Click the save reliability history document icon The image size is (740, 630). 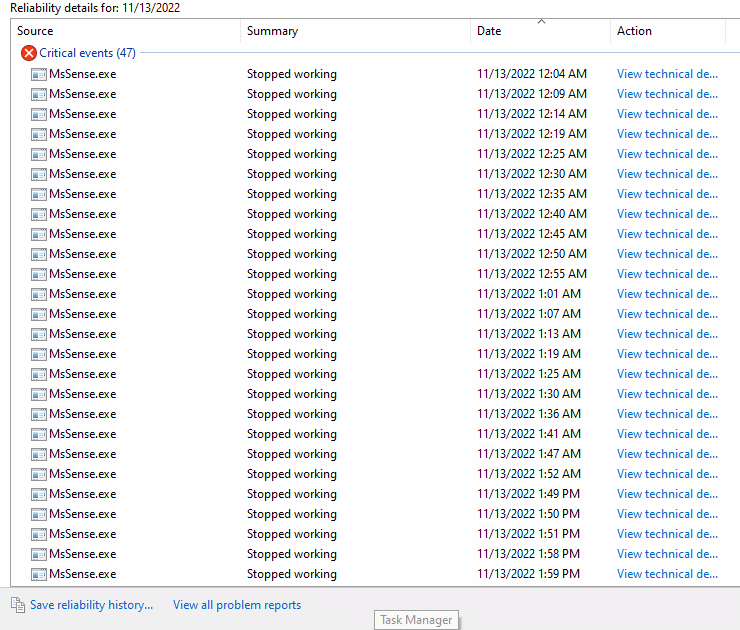tap(18, 605)
